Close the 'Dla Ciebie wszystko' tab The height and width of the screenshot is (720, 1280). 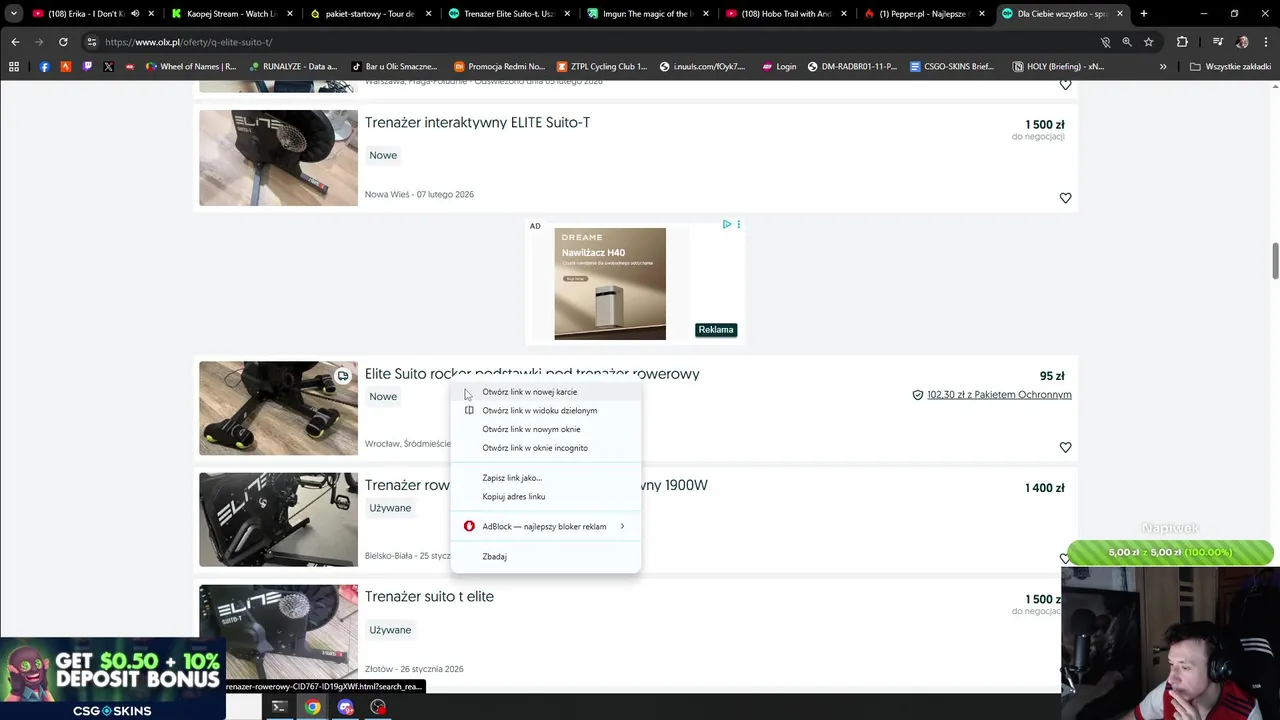[1119, 14]
